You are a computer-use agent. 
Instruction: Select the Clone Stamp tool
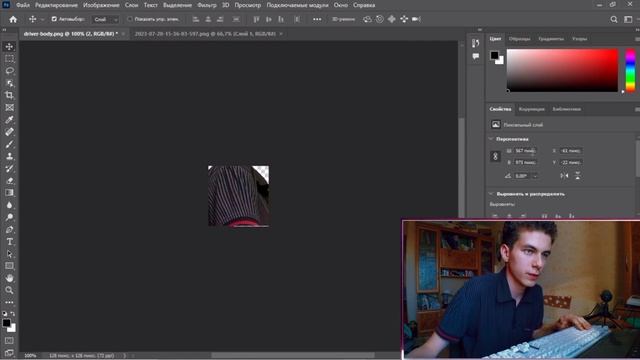pyautogui.click(x=9, y=156)
